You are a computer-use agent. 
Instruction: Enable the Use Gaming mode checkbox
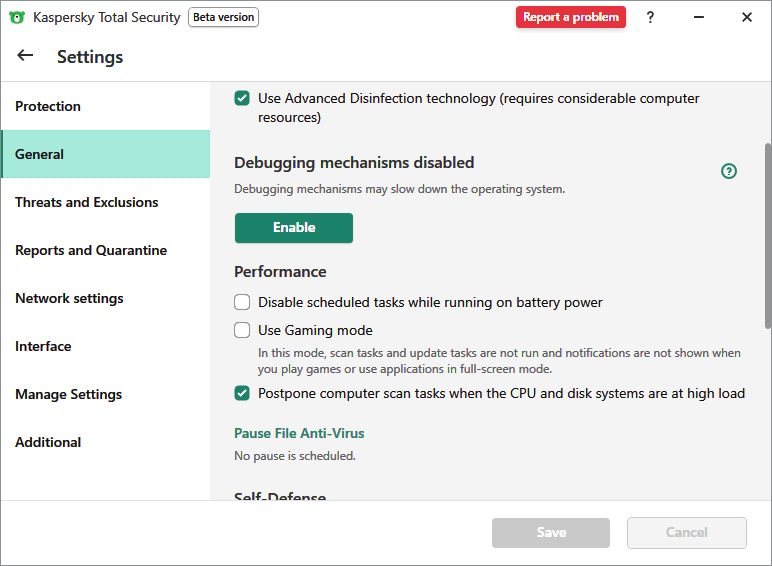coord(242,330)
